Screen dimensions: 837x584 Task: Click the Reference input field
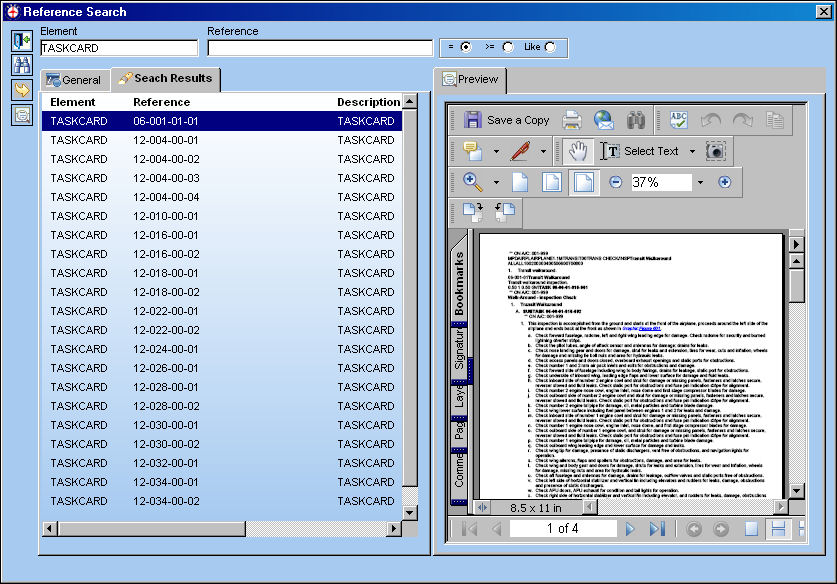tap(320, 48)
